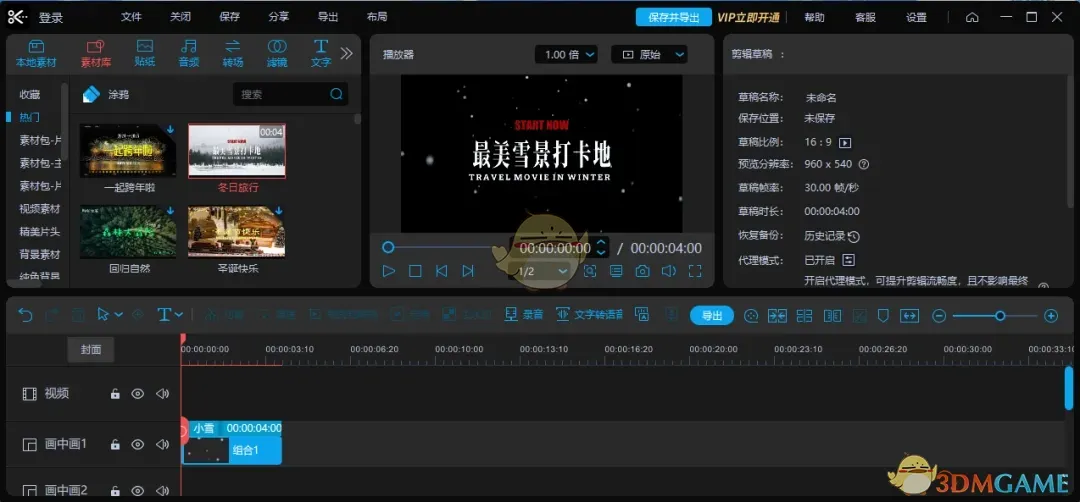
Task: Open the 1/2 preview quality dropdown
Action: [543, 271]
